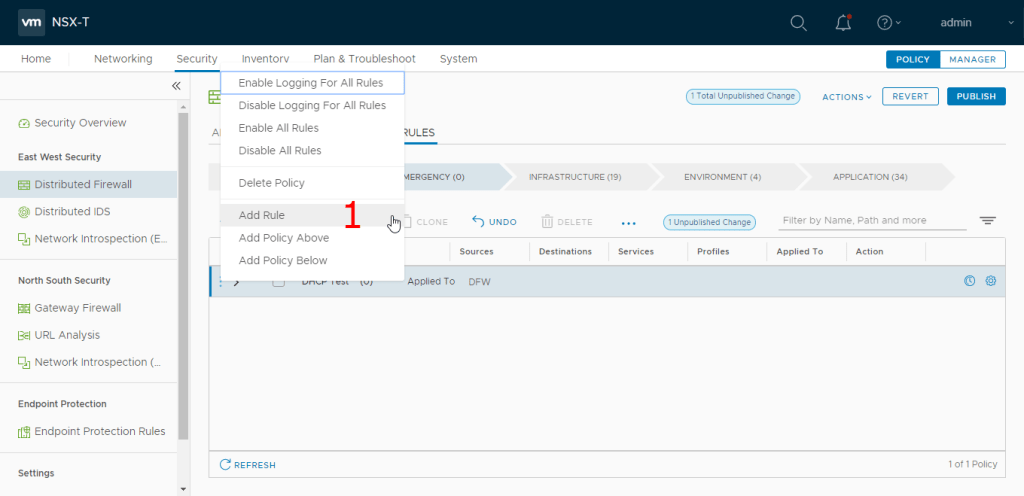The width and height of the screenshot is (1024, 496).
Task: Click the search magnifier icon
Action: pos(798,23)
